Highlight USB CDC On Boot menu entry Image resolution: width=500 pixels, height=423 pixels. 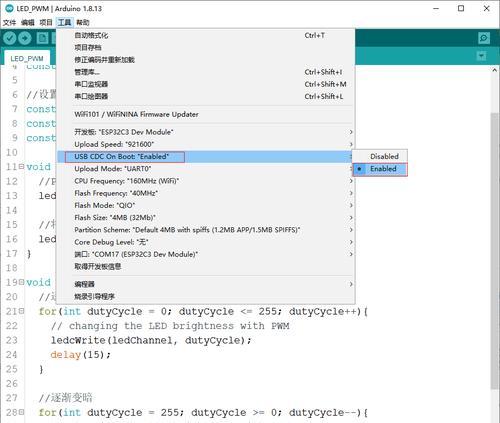205,157
